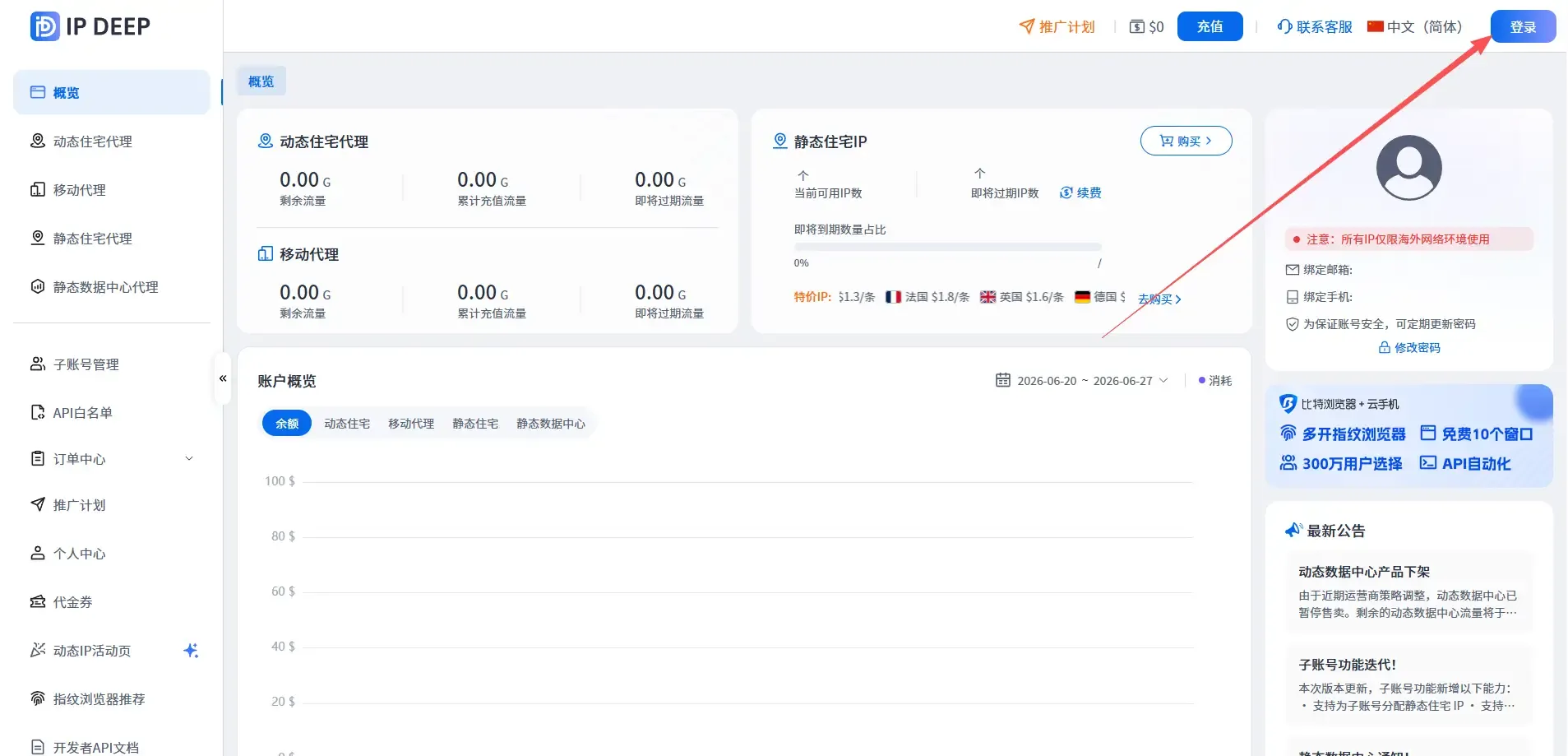The image size is (1568, 756).
Task: Click the 最新公告 megaphone icon
Action: tap(1293, 531)
